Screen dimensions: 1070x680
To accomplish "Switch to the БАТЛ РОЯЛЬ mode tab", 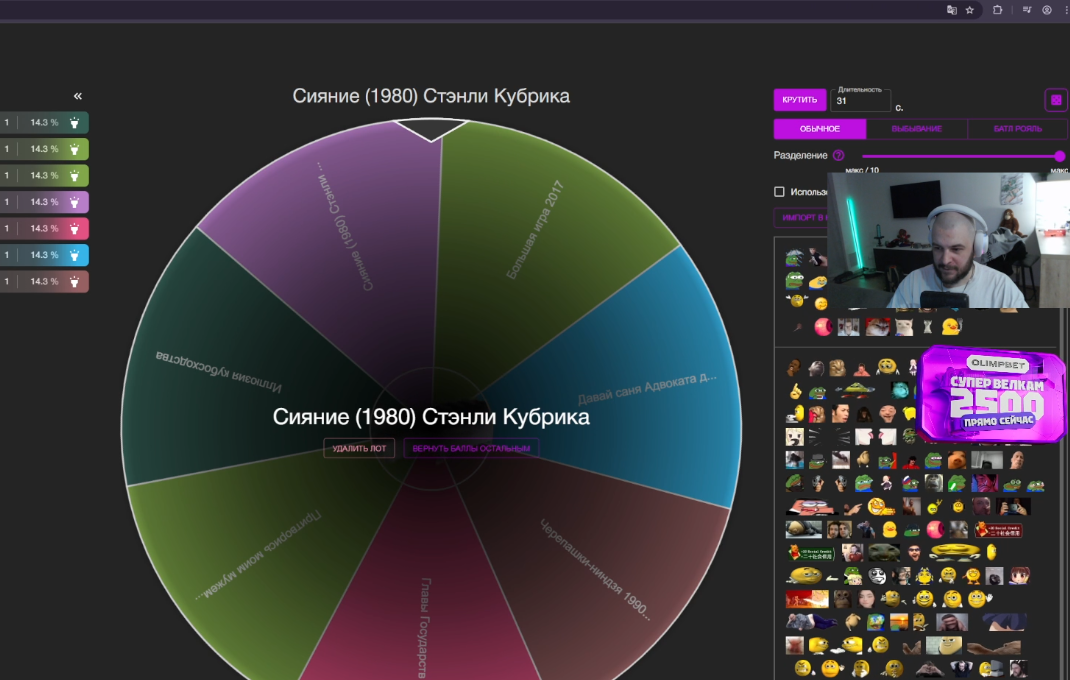I will (x=1017, y=128).
